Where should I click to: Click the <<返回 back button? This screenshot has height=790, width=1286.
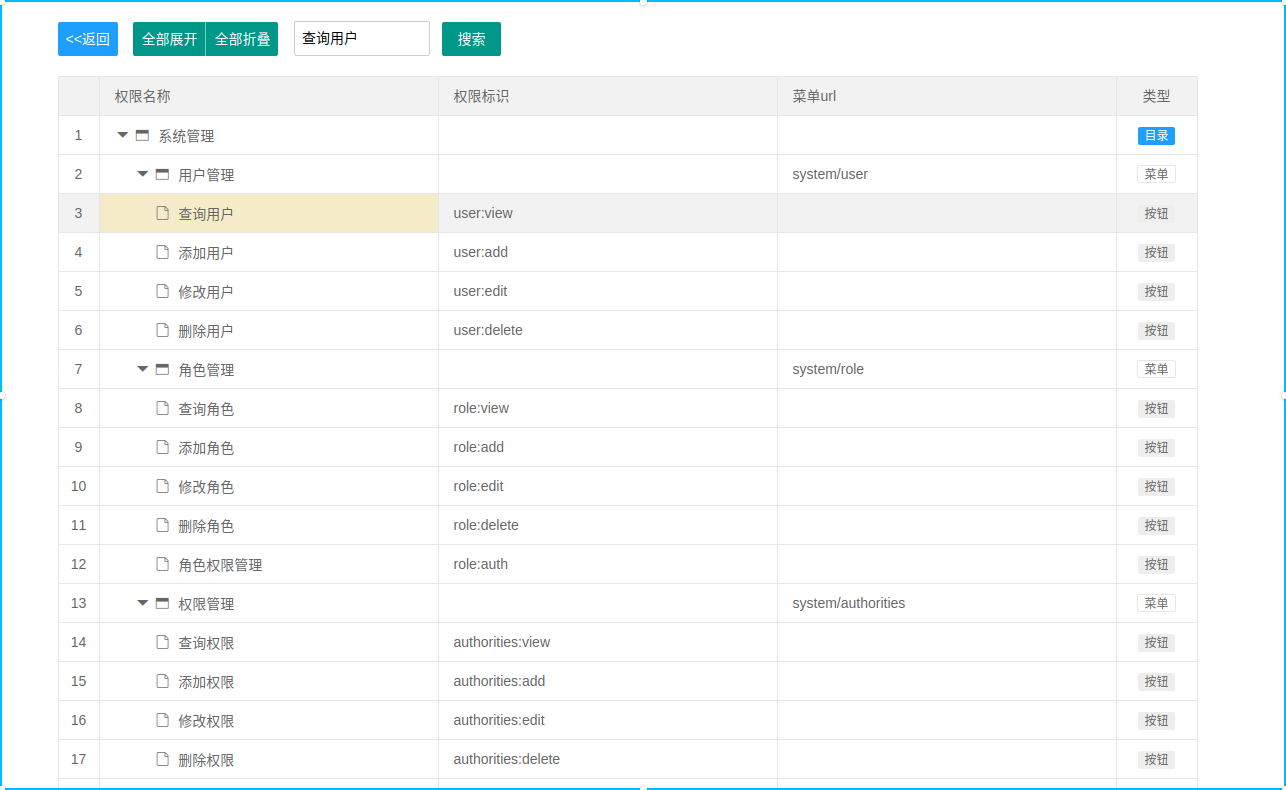click(87, 39)
